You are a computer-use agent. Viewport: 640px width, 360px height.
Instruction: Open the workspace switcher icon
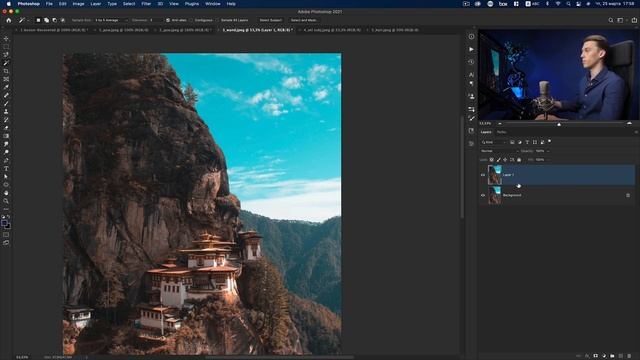click(620, 20)
